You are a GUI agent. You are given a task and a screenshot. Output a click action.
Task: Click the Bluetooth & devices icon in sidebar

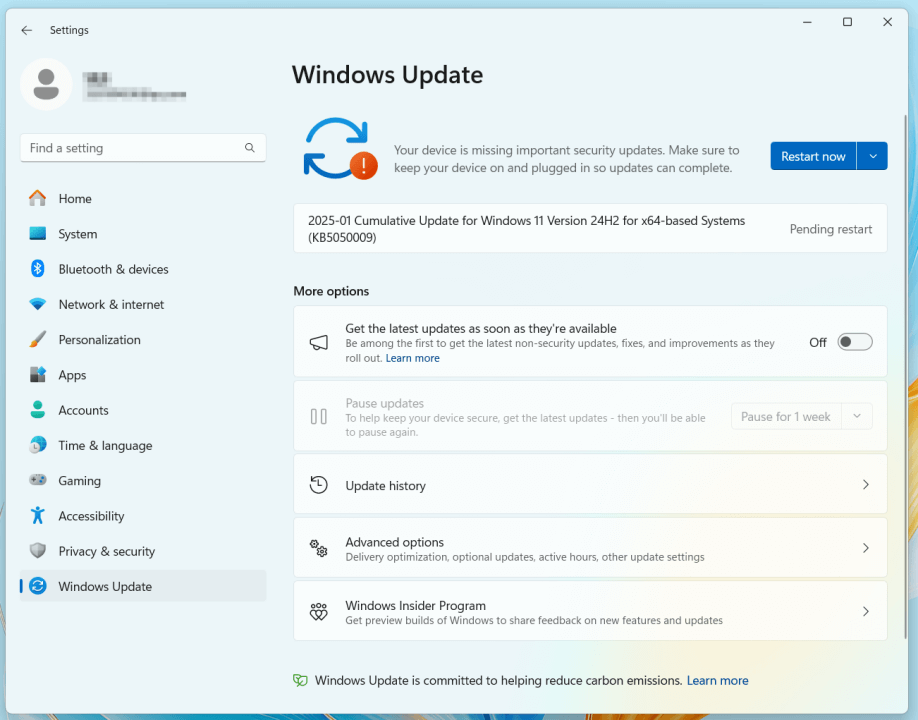coord(38,269)
